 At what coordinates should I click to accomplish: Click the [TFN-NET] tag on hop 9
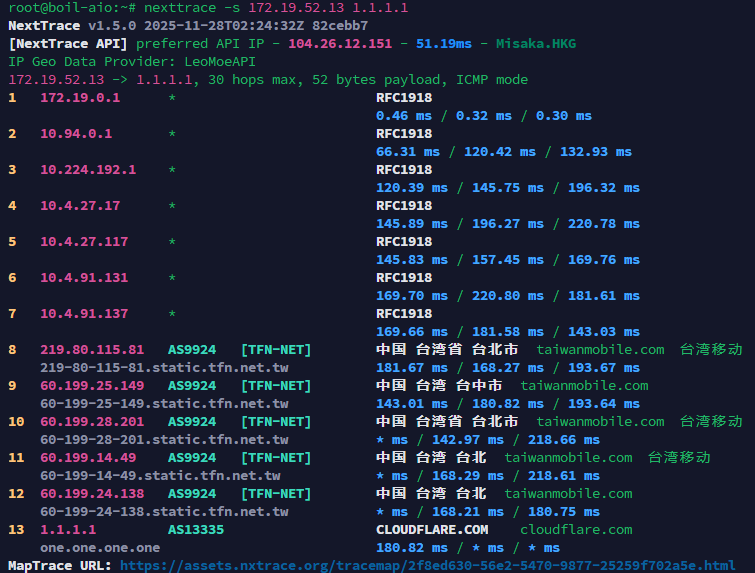click(x=276, y=386)
